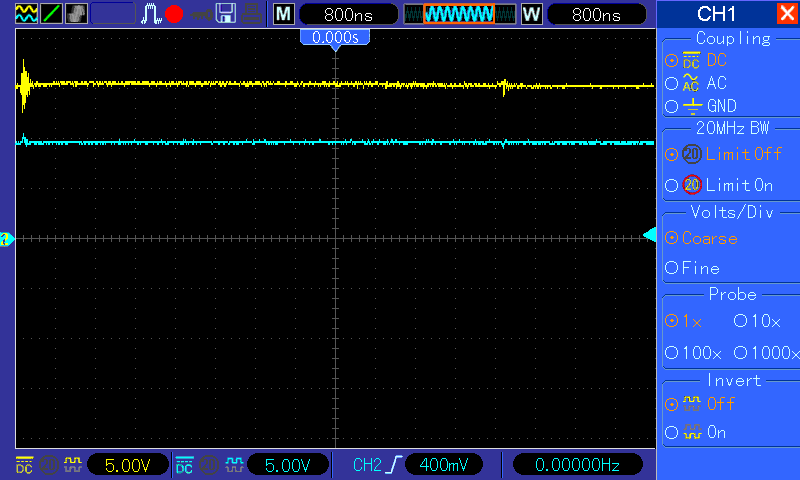Click the floppy disk save icon
The image size is (800, 480).
coord(226,14)
